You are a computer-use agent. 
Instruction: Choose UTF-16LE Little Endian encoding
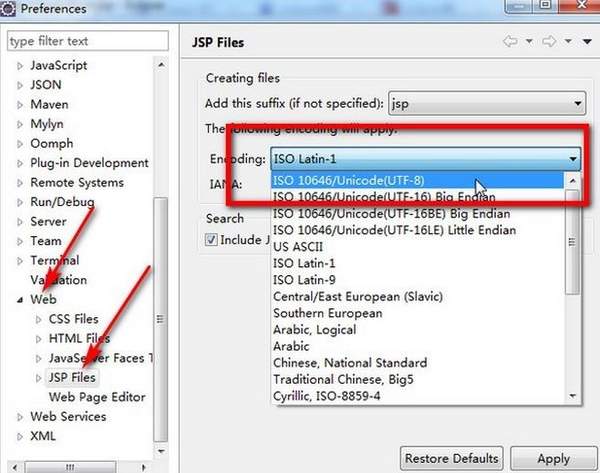pos(395,230)
